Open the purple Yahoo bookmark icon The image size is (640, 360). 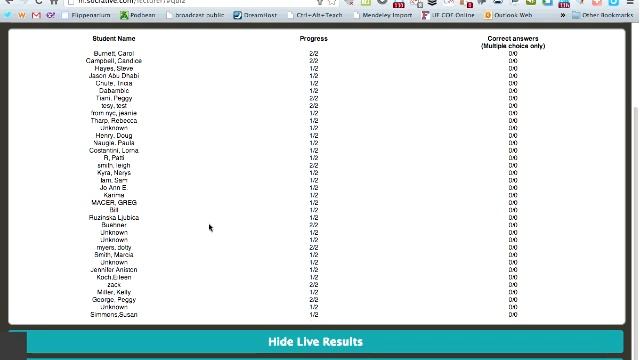[x=51, y=15]
